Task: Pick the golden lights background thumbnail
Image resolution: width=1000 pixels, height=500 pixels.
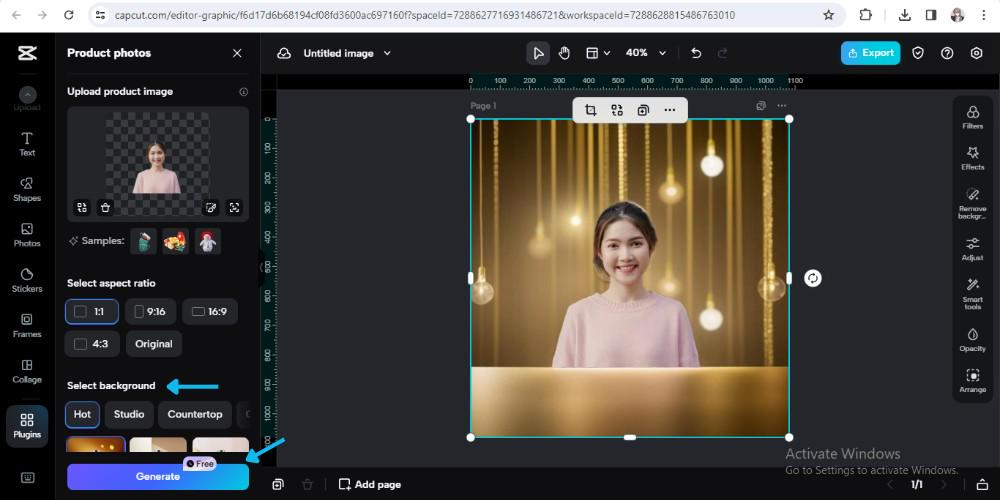Action: [96, 445]
